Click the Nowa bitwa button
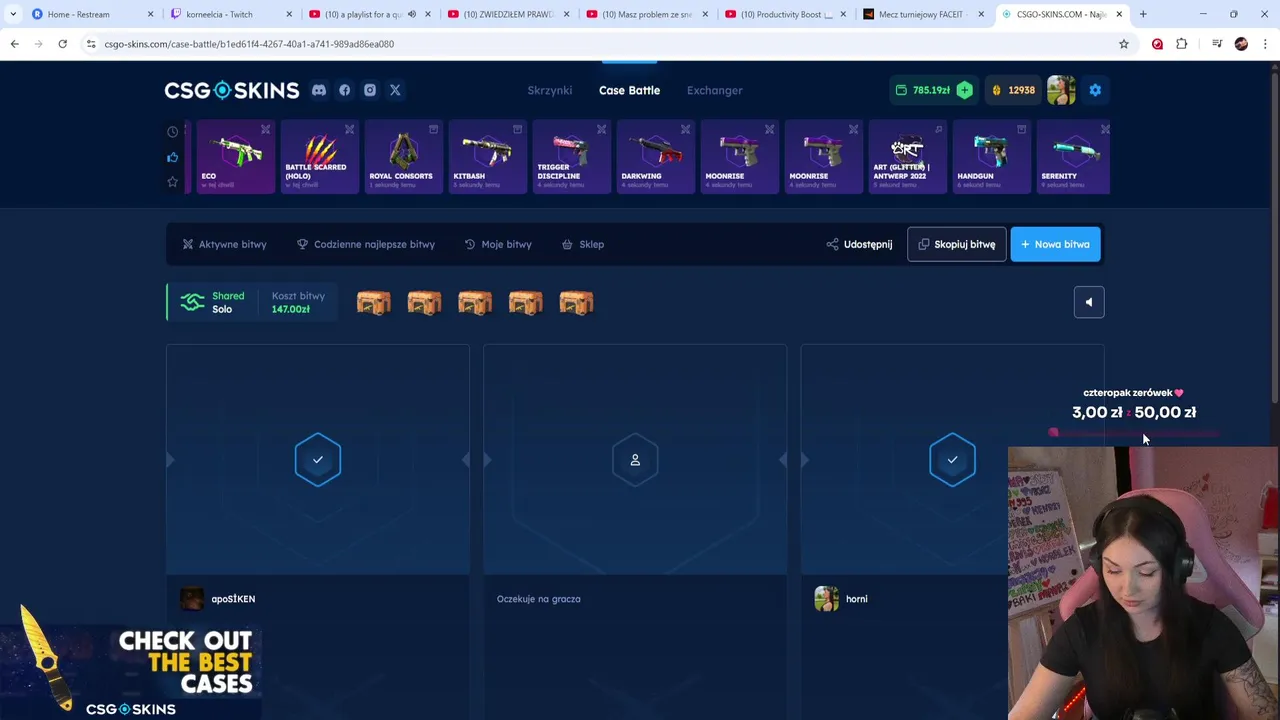Viewport: 1280px width, 720px height. point(1055,244)
